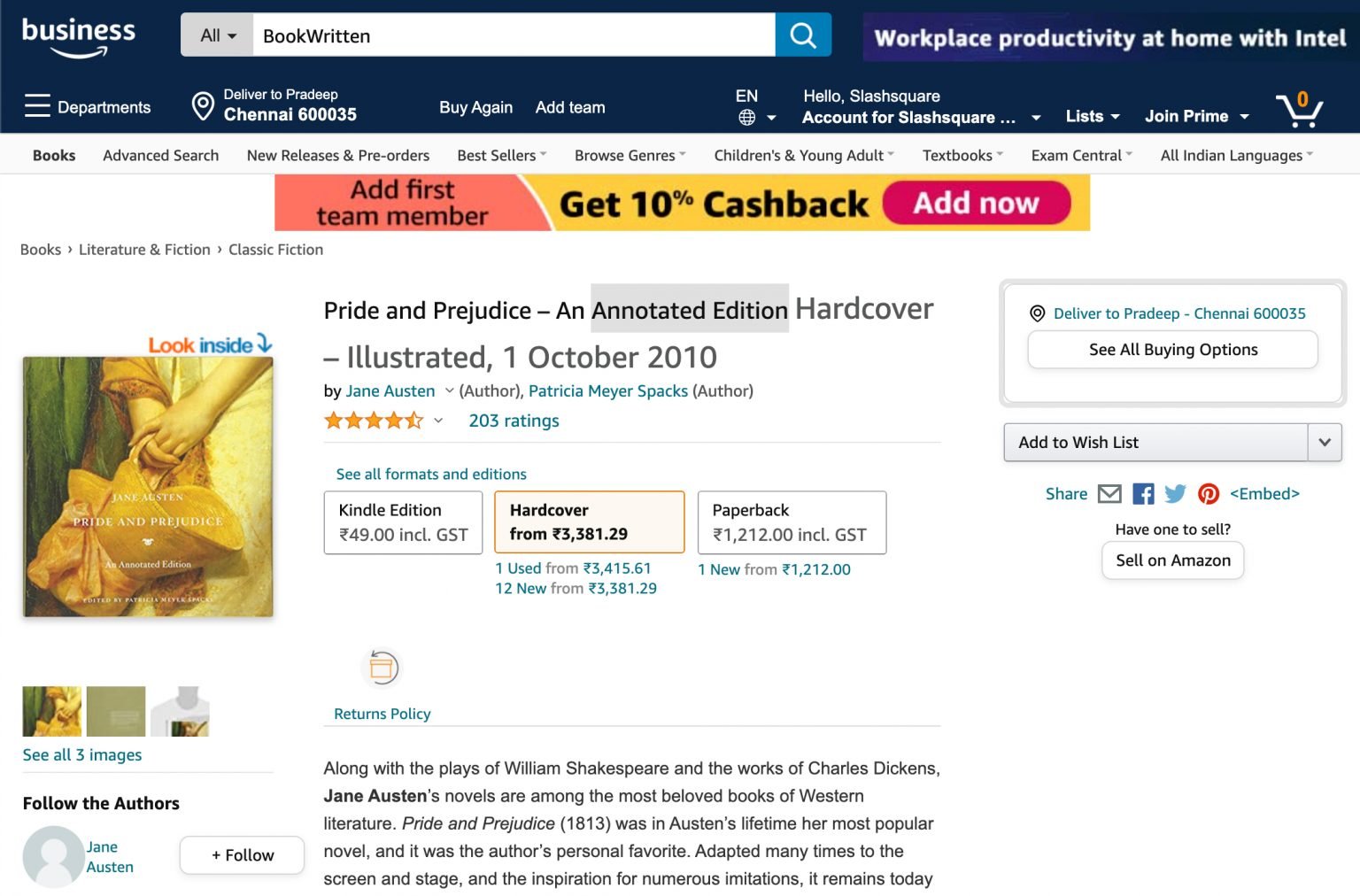This screenshot has height=896, width=1360.
Task: Open the Departments hamburger menu
Action: pos(37,105)
